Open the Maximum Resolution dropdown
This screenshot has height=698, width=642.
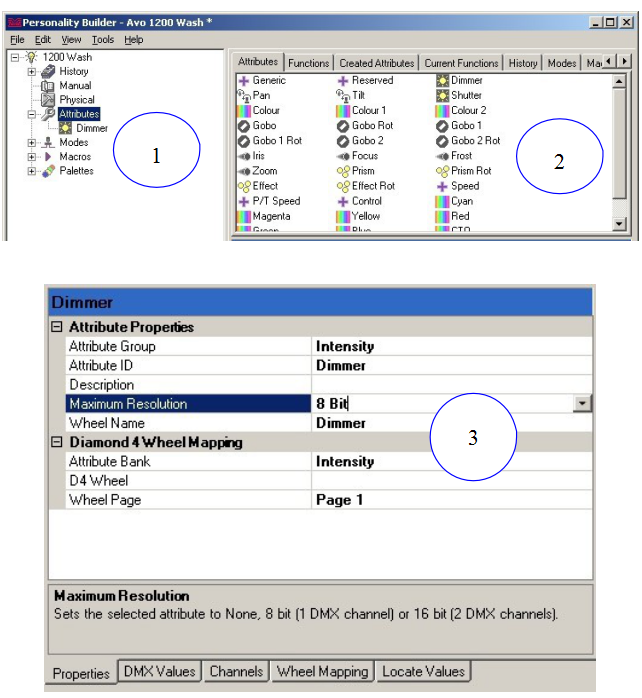coord(582,403)
